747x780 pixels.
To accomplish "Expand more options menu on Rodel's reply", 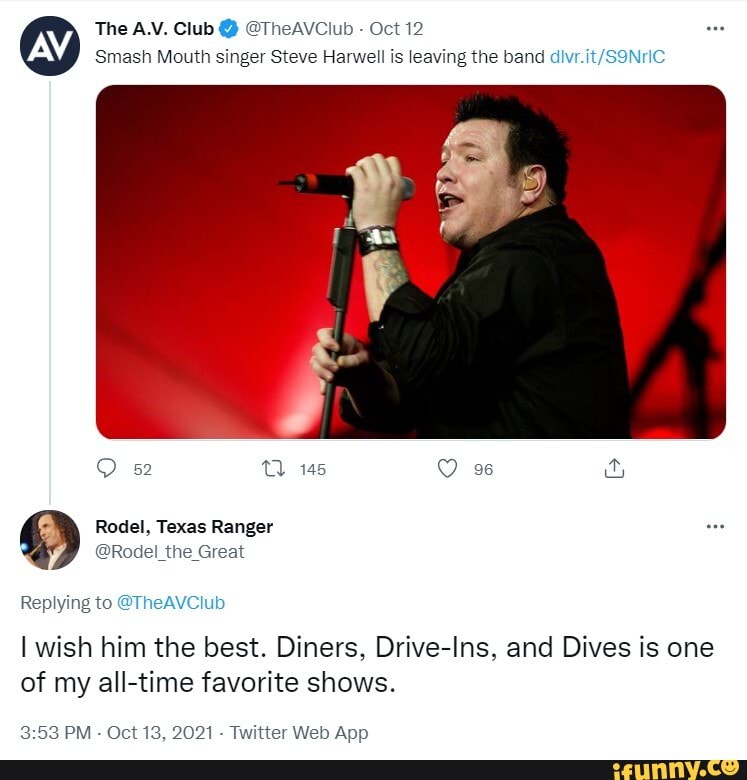I will [714, 526].
